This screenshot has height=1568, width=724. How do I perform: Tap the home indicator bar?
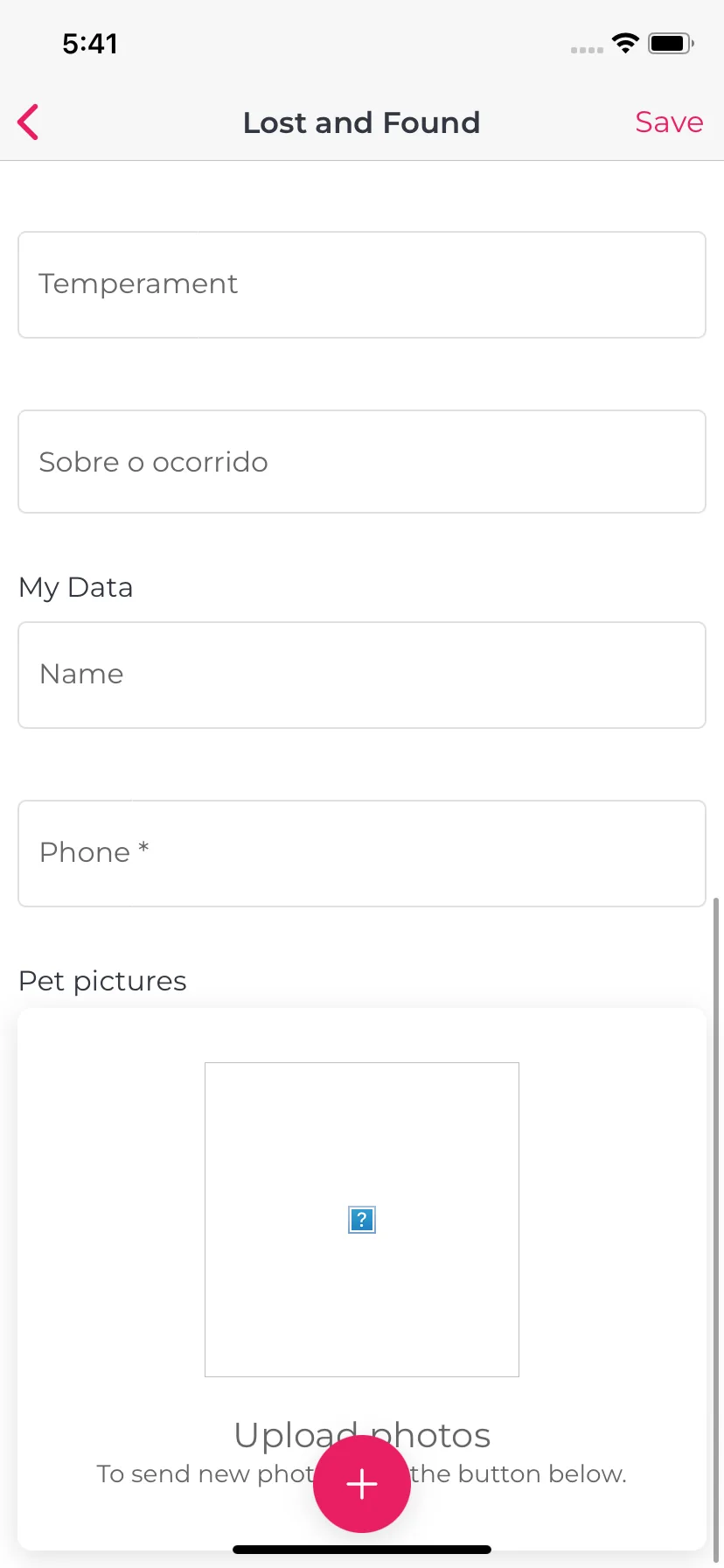362,1550
